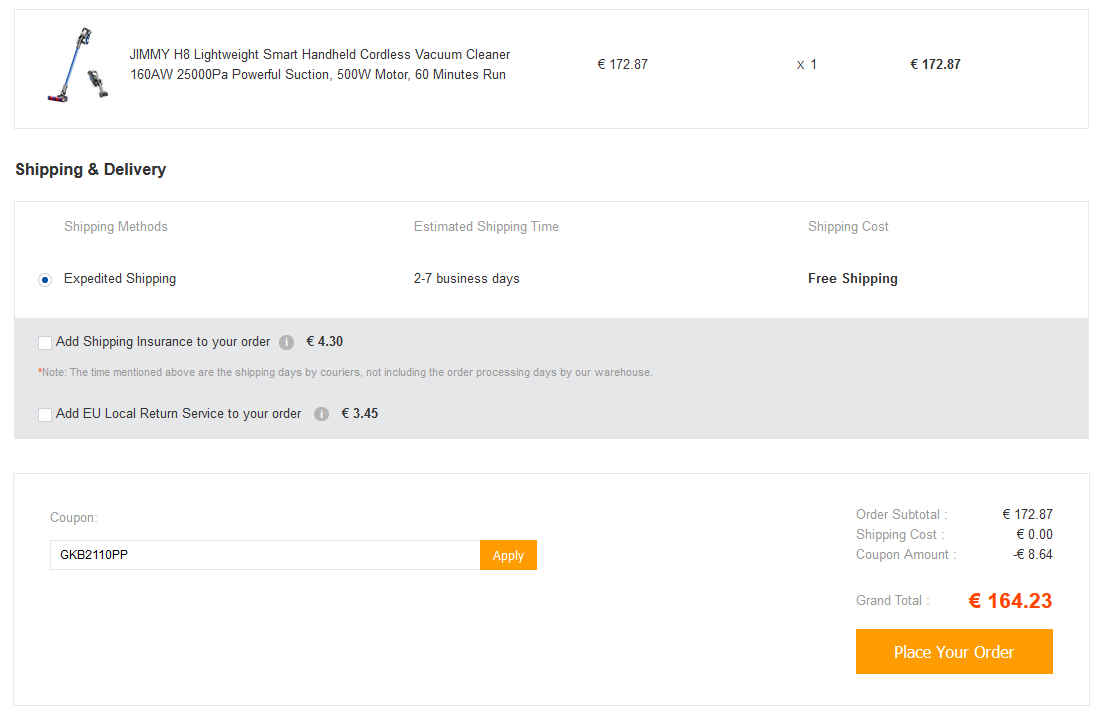Apply the coupon code
Image resolution: width=1097 pixels, height=716 pixels.
pyautogui.click(x=508, y=555)
